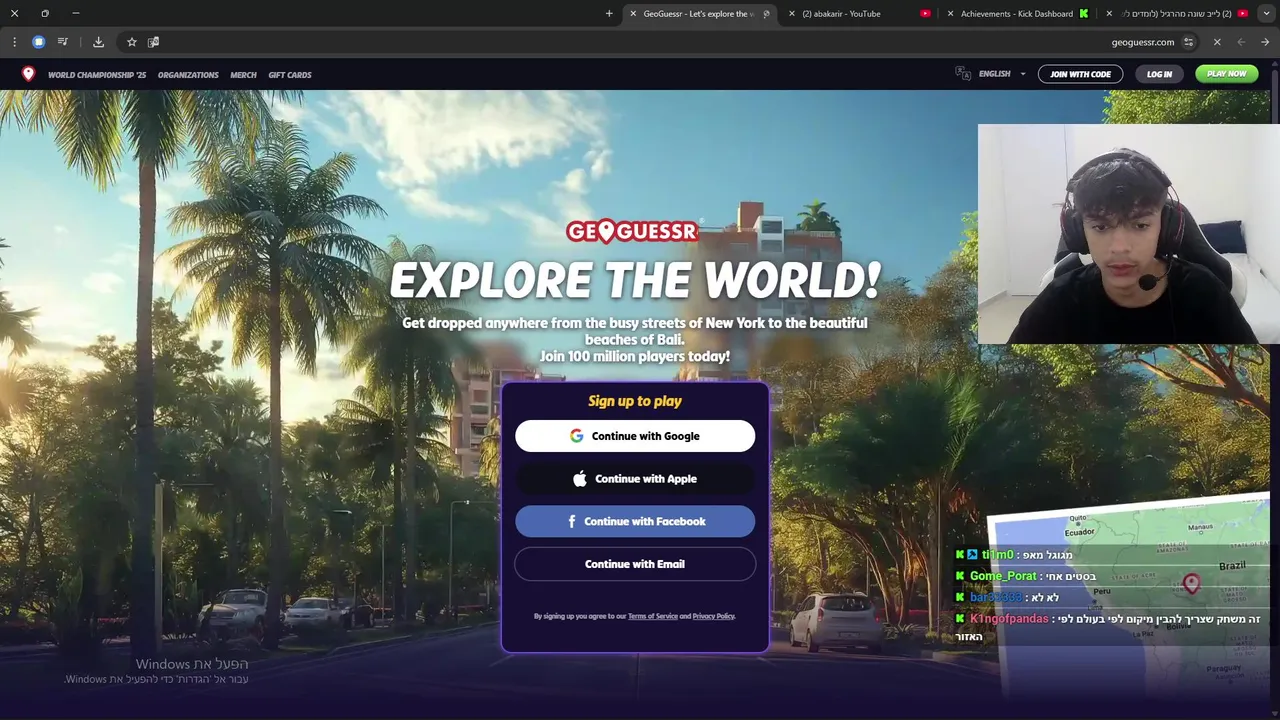This screenshot has width=1280, height=720.
Task: Open the Organizations nav link
Action: coord(188,75)
